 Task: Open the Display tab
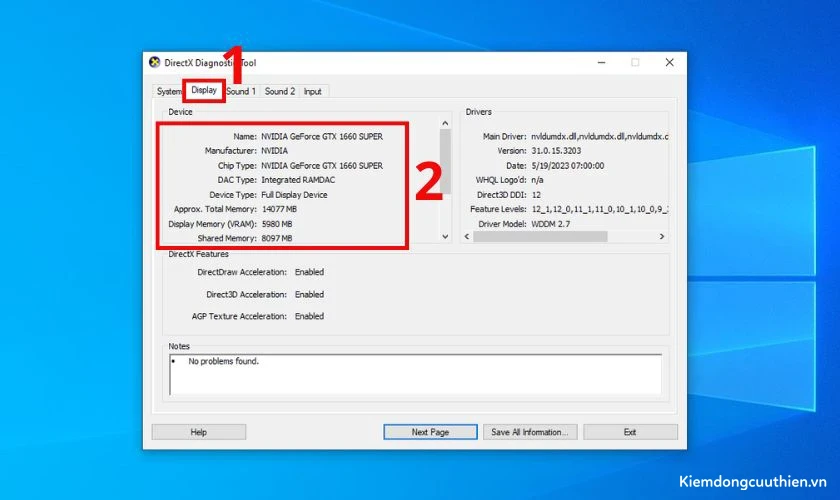[204, 90]
